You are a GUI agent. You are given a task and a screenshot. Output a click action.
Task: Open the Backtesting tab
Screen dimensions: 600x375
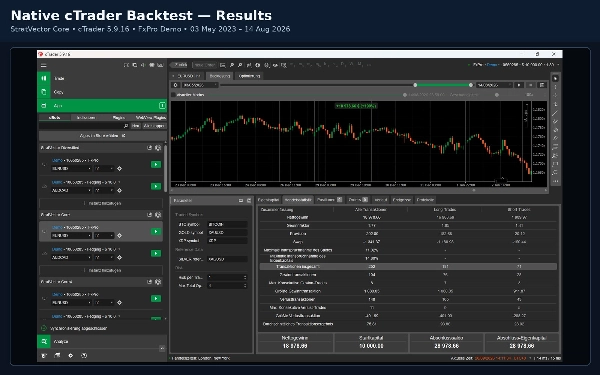click(x=220, y=76)
